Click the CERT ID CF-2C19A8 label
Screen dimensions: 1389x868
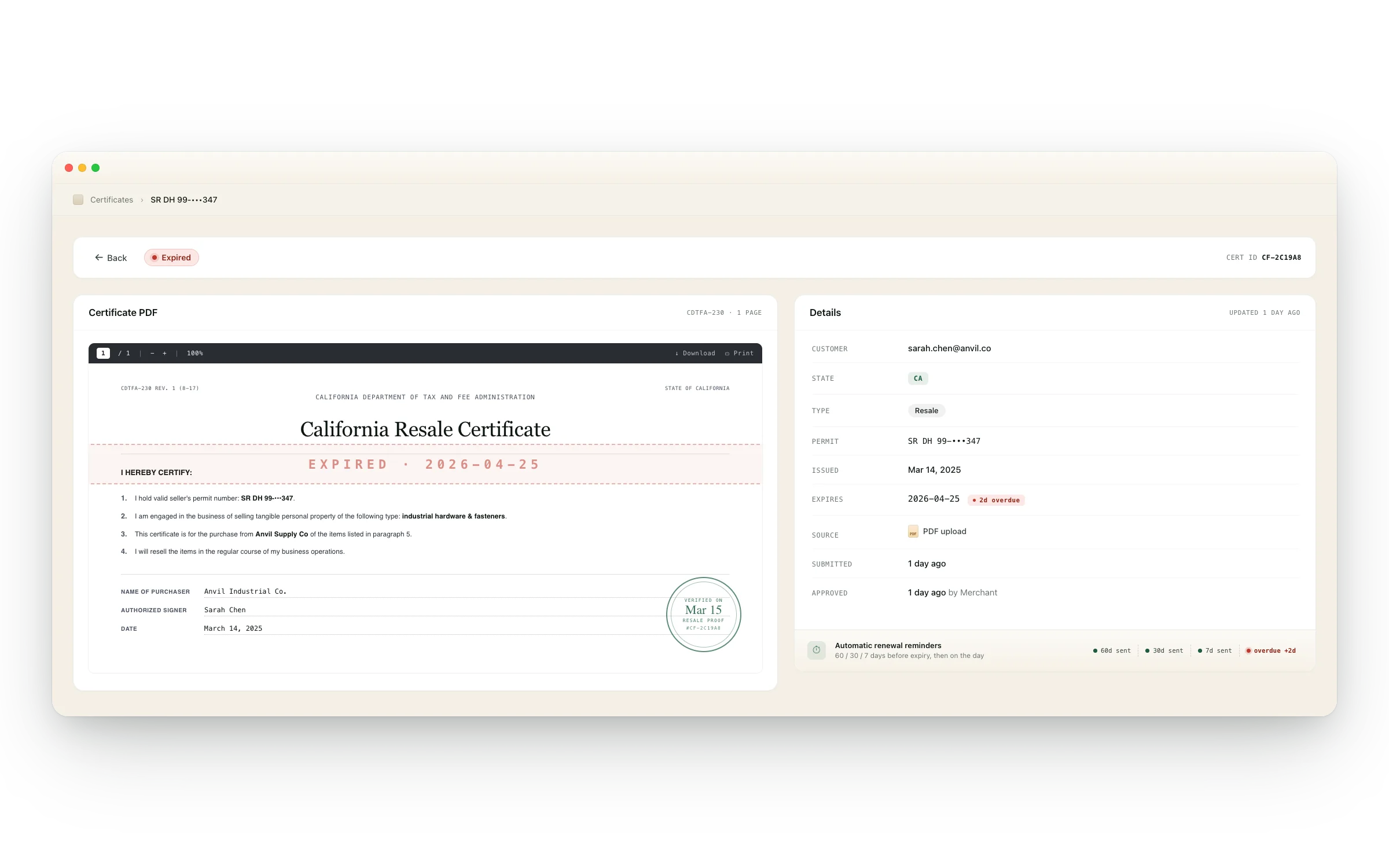pos(1263,258)
